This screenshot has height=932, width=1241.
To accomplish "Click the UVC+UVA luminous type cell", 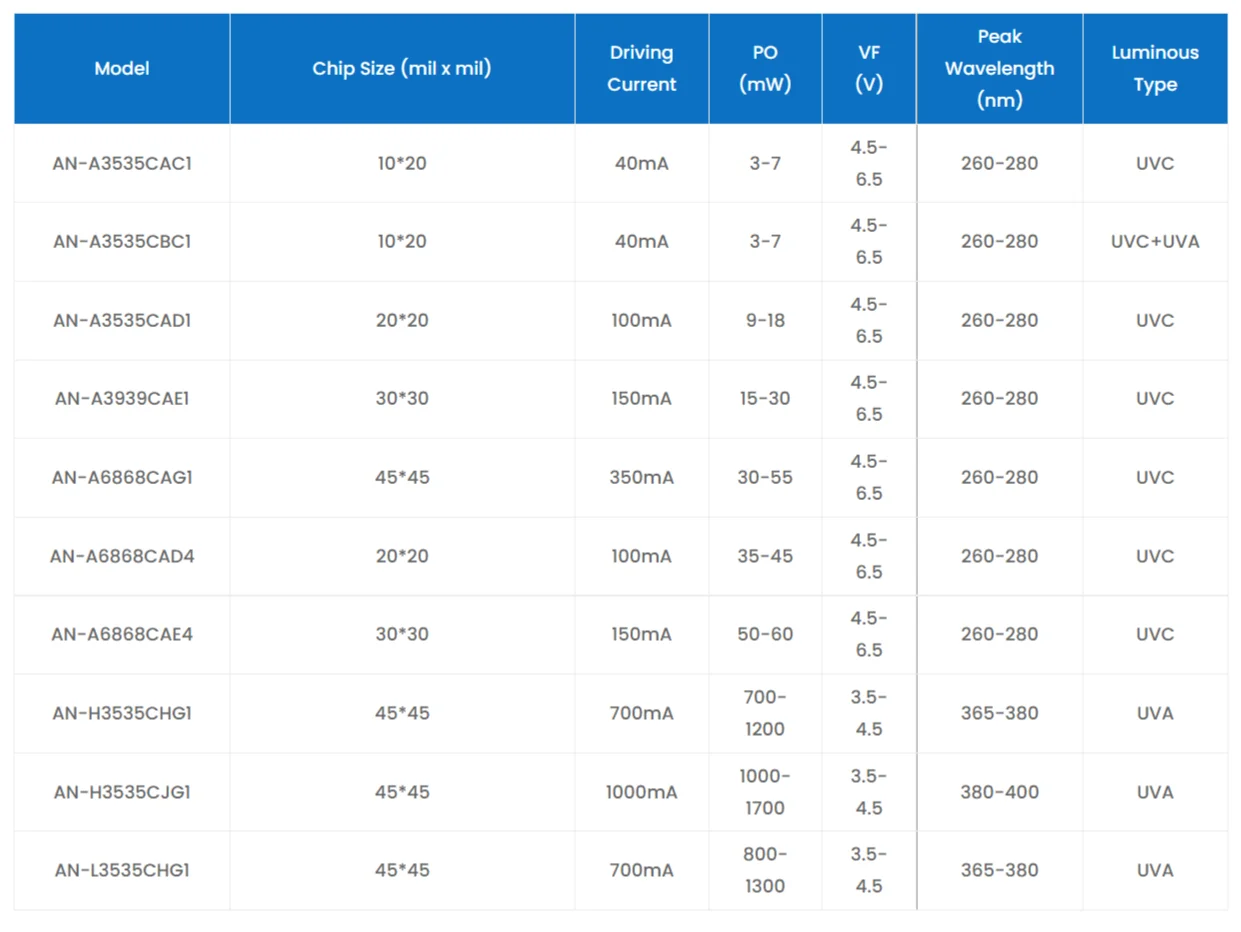I will (x=1155, y=242).
